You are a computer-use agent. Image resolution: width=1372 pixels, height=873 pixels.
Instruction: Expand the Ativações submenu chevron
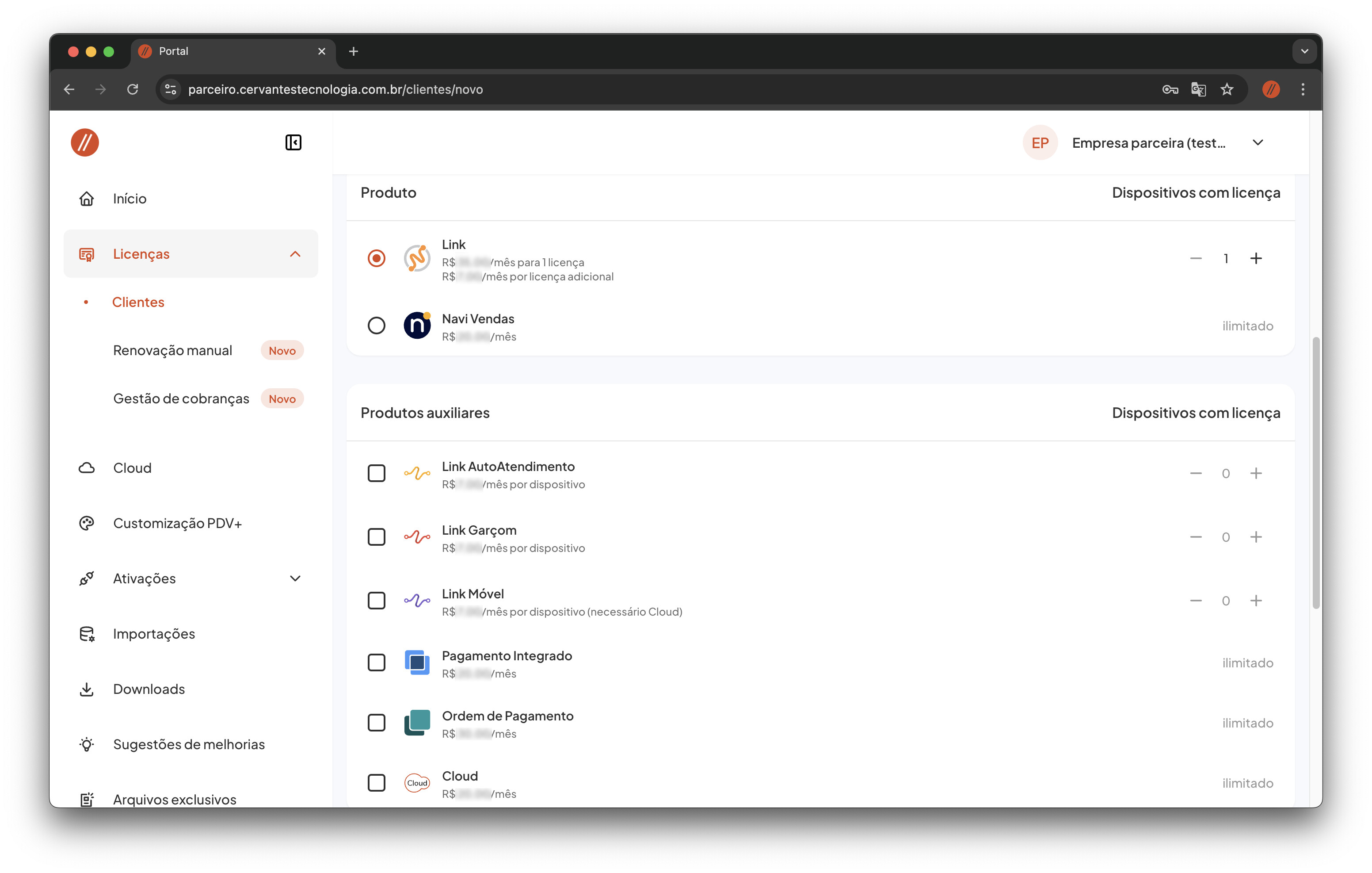[295, 578]
